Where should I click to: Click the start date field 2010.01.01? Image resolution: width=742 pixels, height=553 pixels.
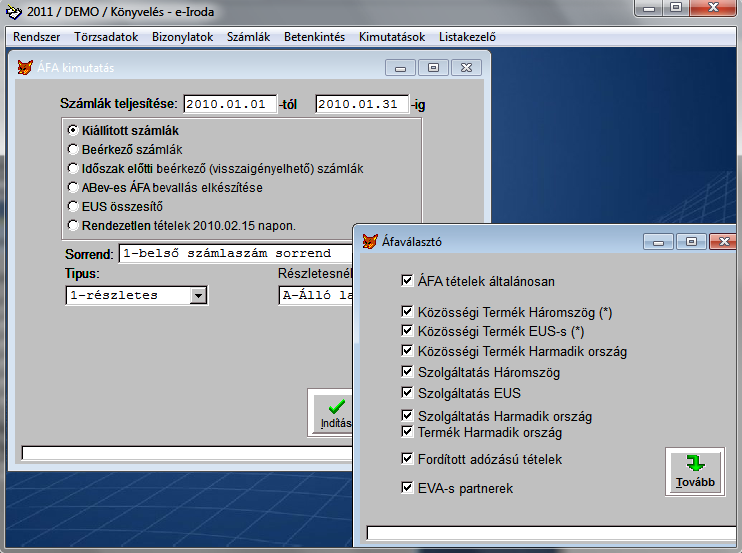coord(229,104)
